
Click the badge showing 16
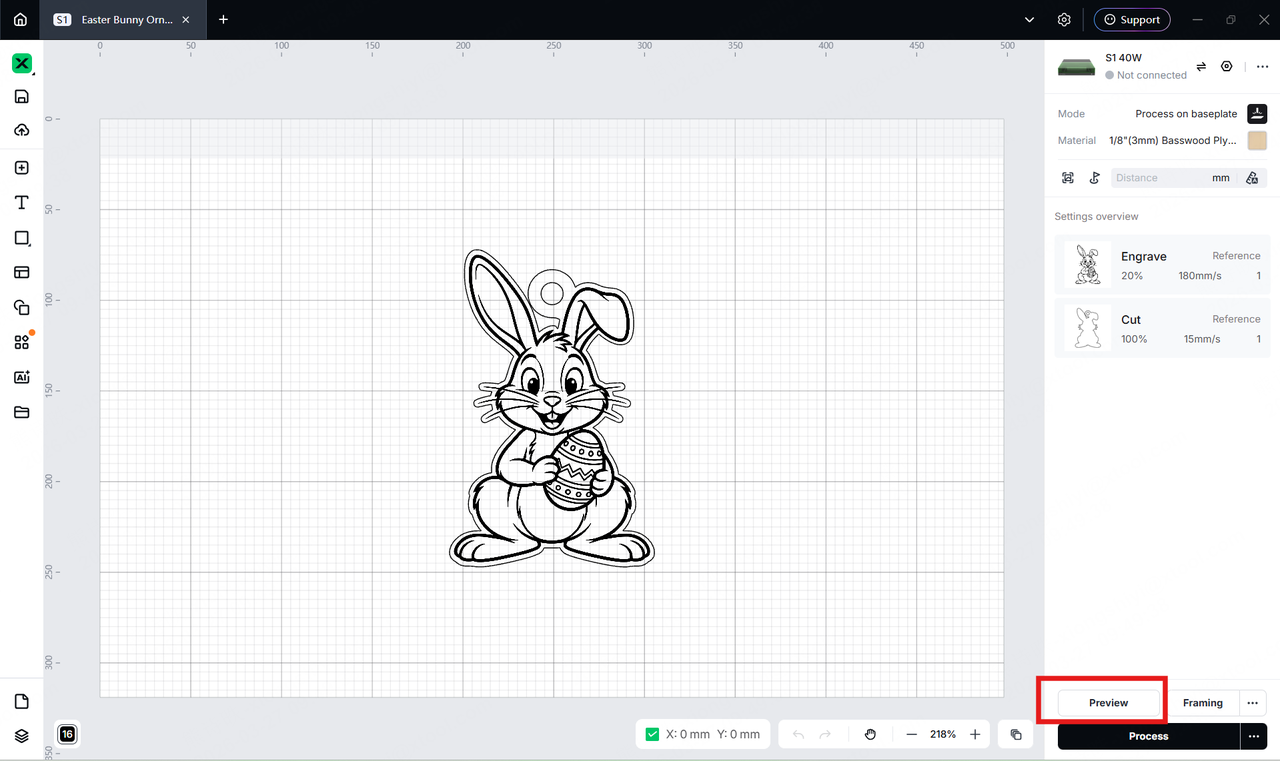pos(67,734)
